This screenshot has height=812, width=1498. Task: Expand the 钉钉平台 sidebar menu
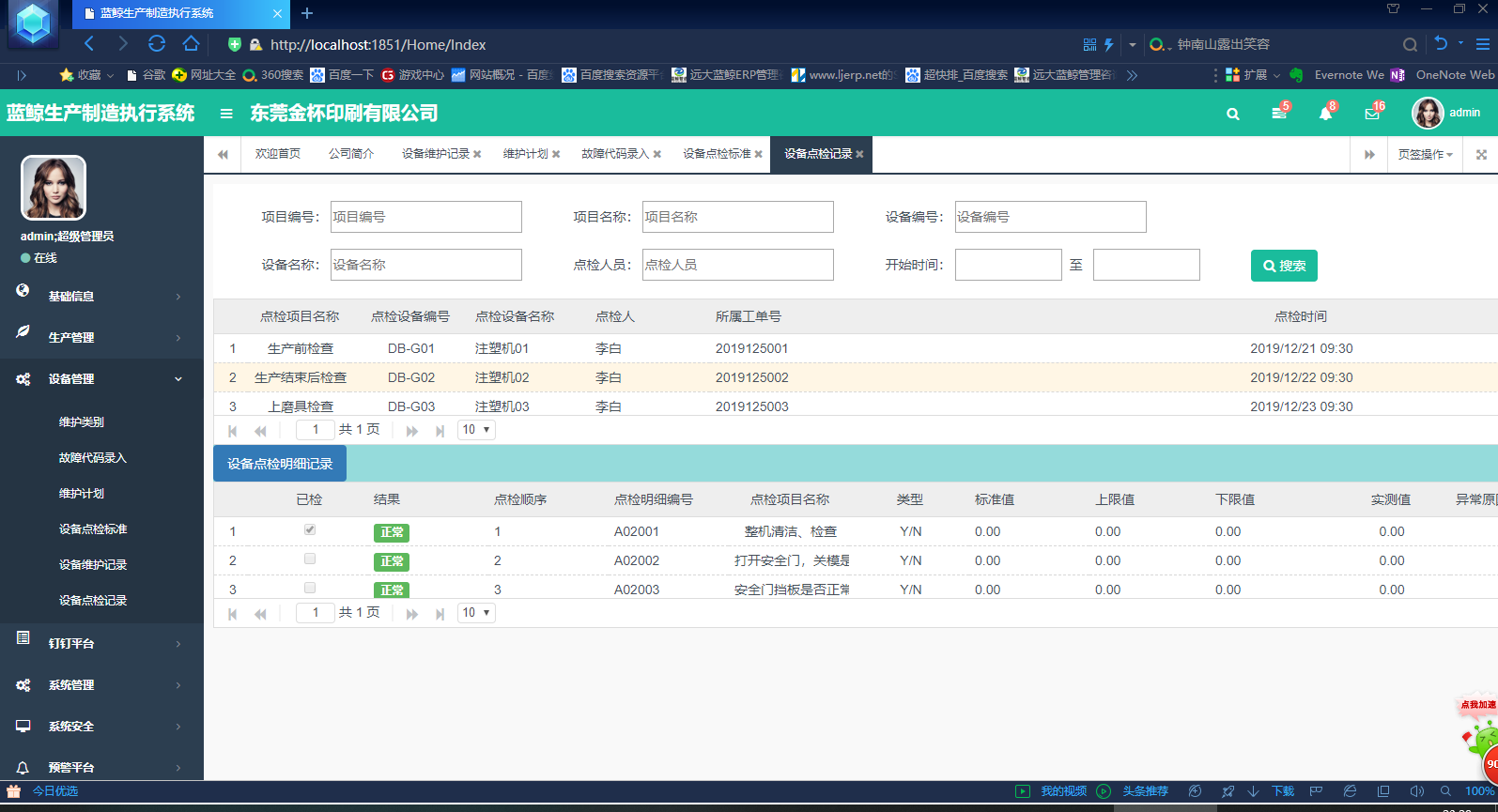click(x=101, y=643)
